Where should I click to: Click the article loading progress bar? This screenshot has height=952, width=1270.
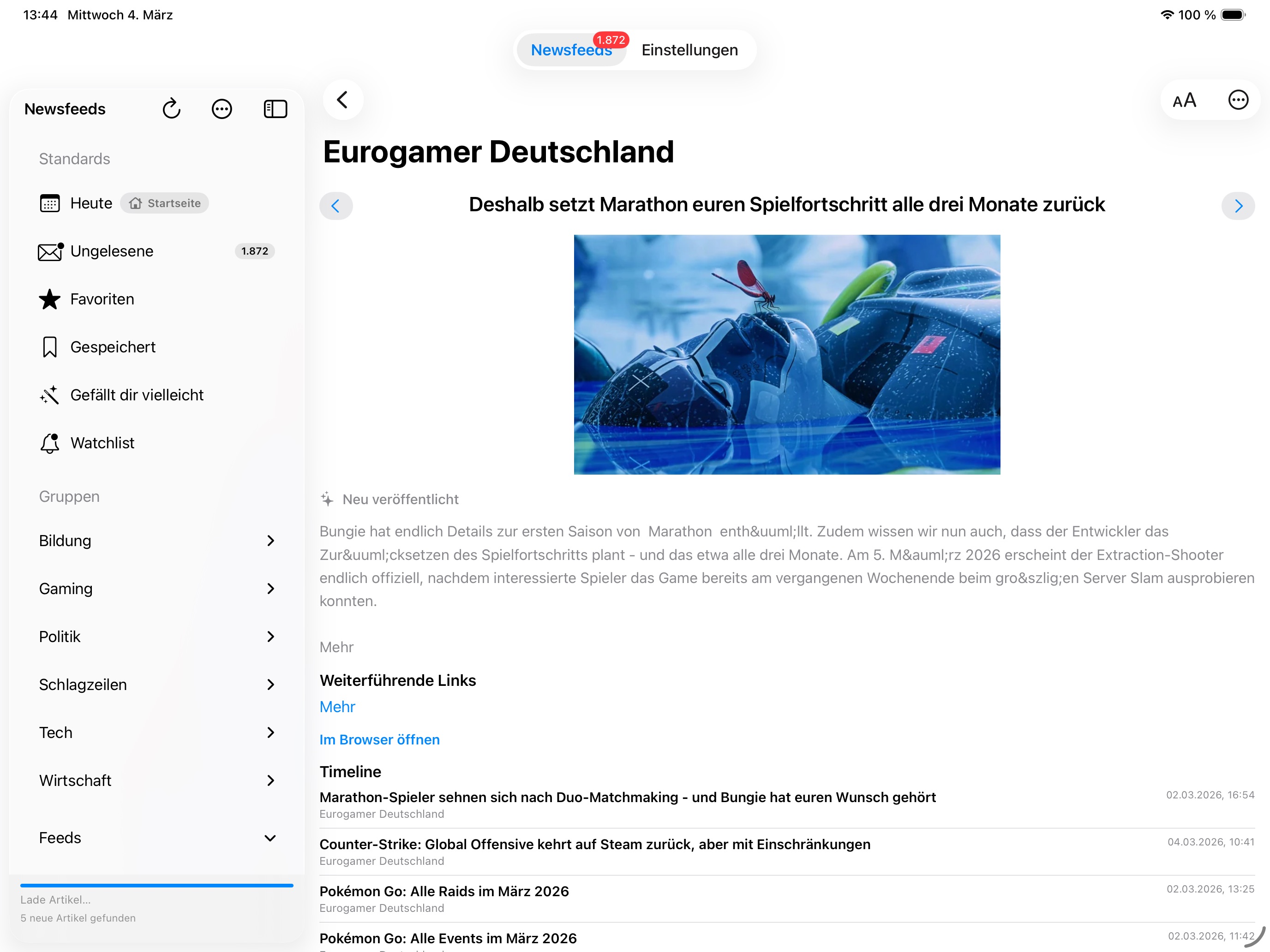(157, 886)
